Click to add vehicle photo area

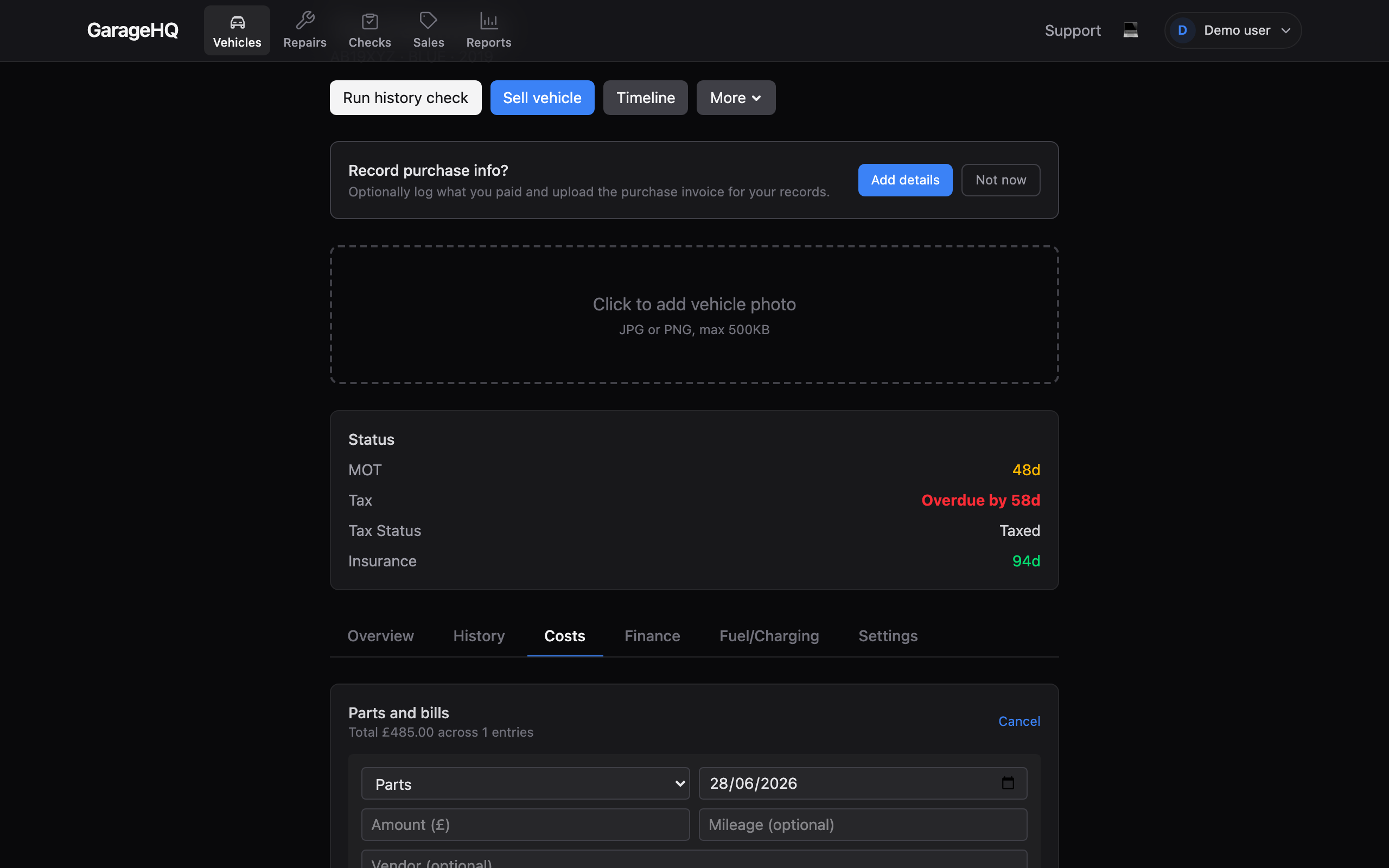(694, 315)
